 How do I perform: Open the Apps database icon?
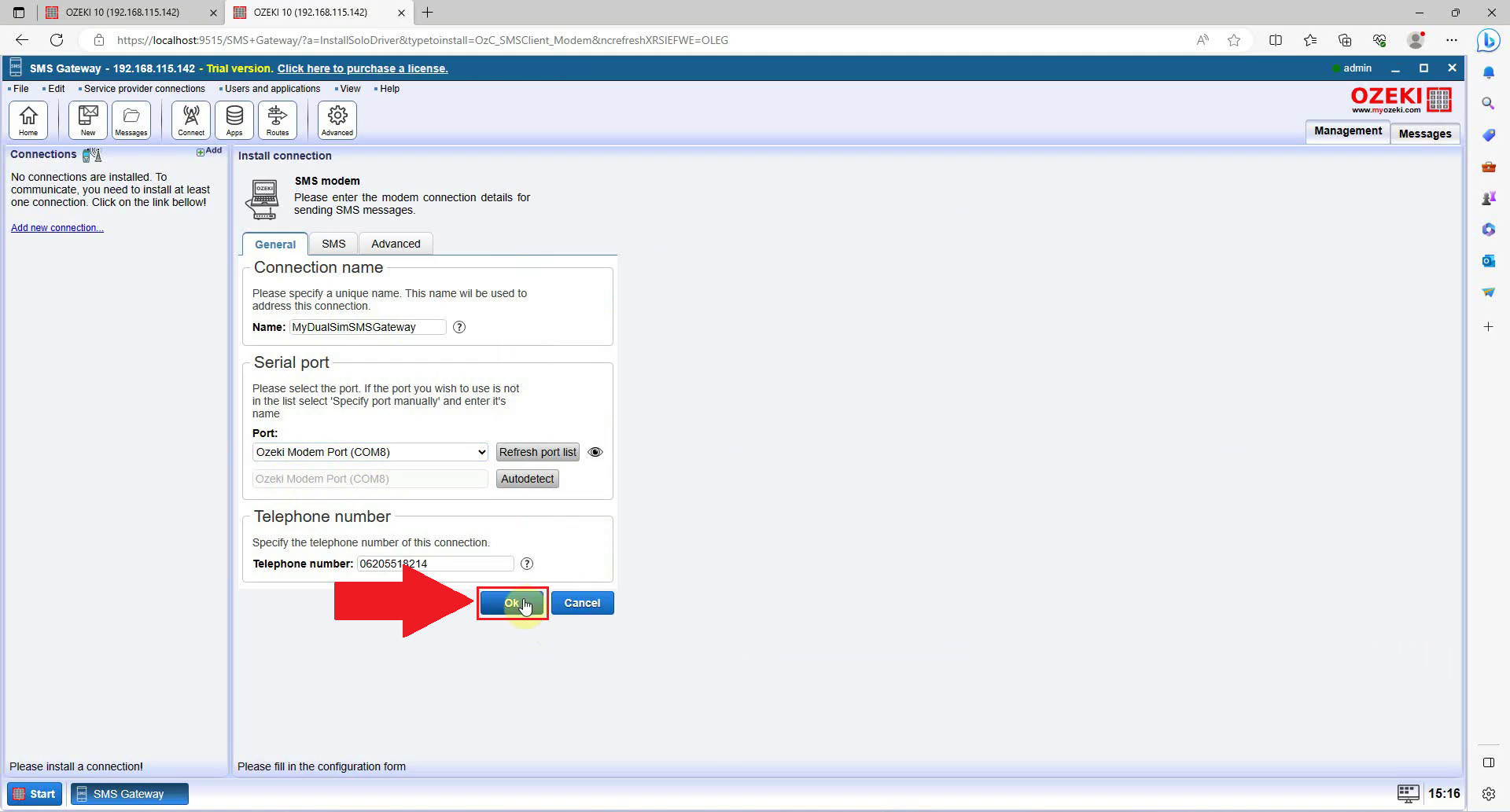[x=234, y=120]
